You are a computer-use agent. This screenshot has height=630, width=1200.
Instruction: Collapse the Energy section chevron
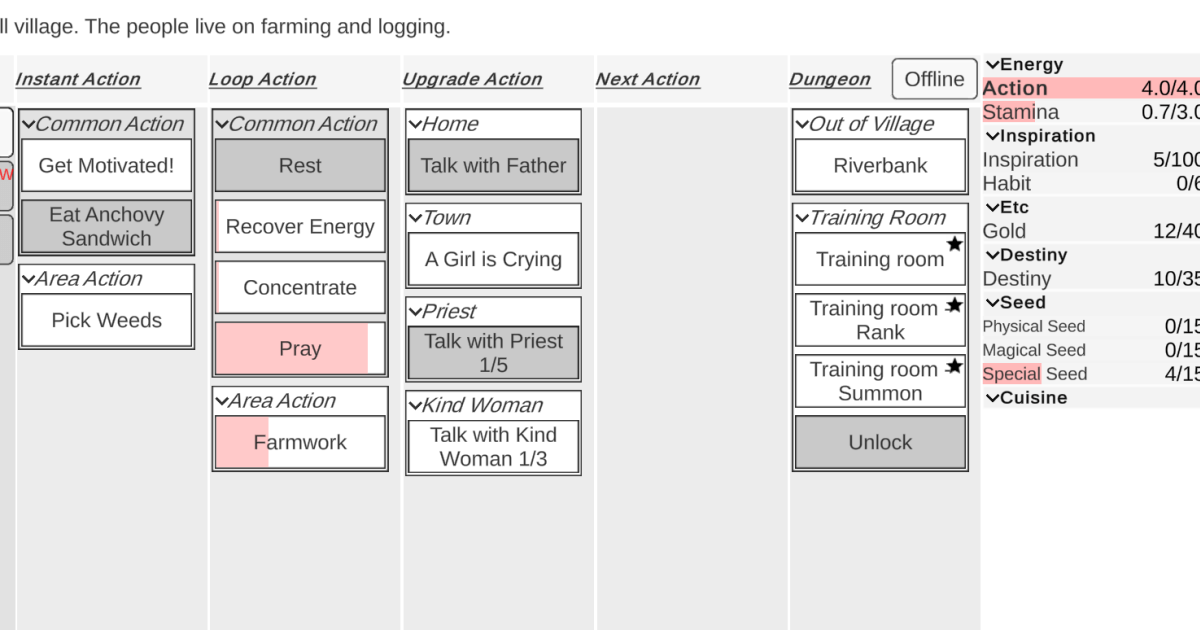pos(992,65)
